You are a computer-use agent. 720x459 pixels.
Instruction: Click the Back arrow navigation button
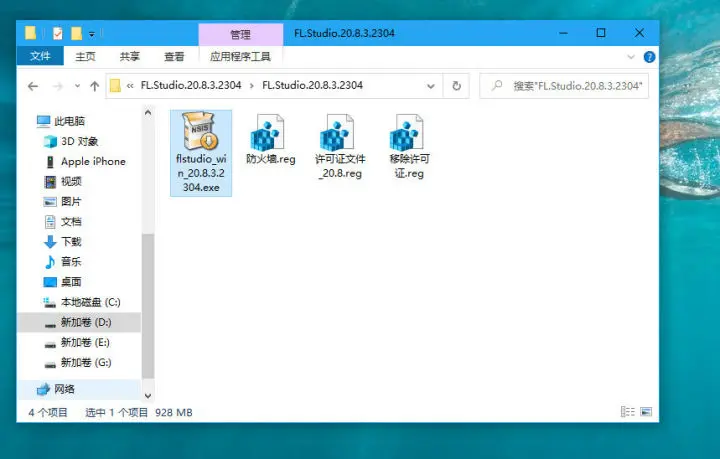coord(33,86)
